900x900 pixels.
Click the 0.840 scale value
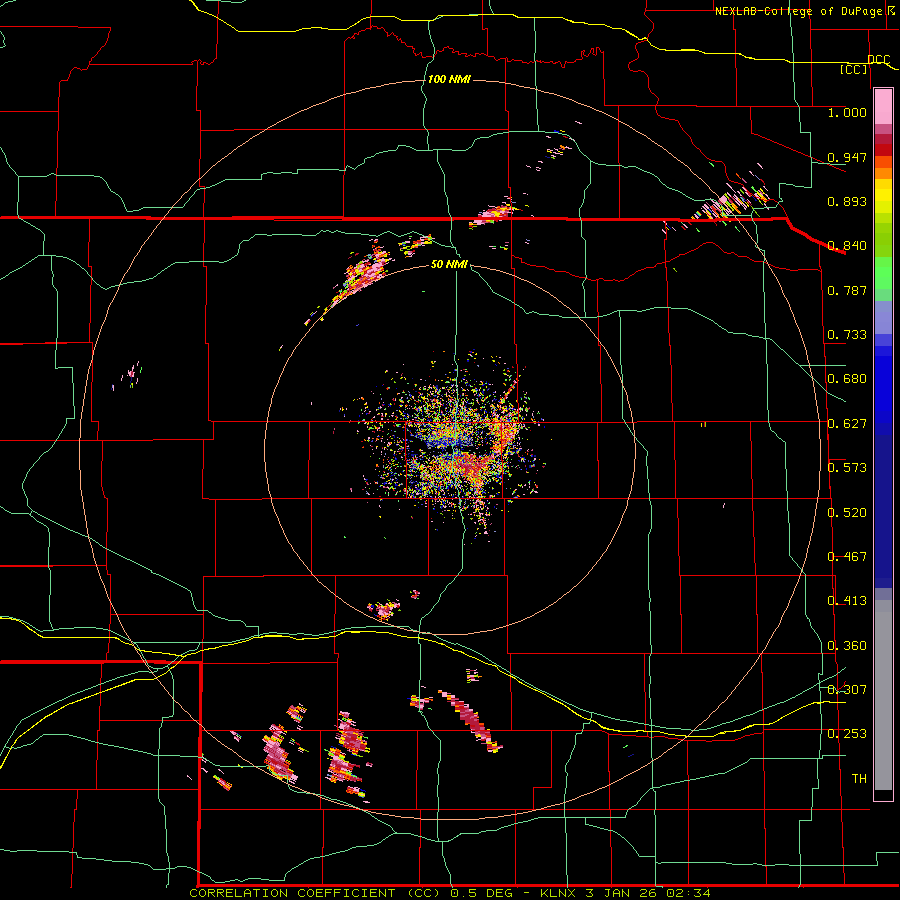[847, 246]
